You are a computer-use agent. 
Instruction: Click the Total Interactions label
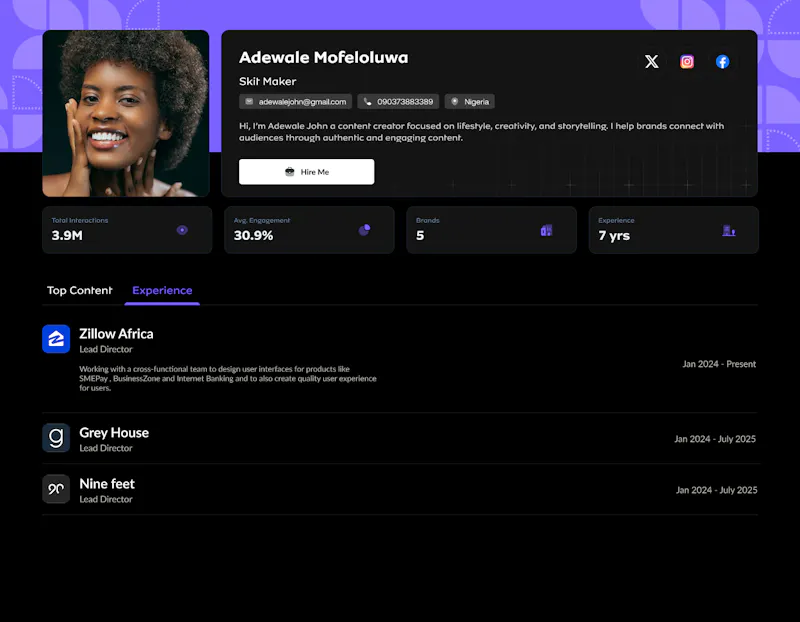coord(80,220)
